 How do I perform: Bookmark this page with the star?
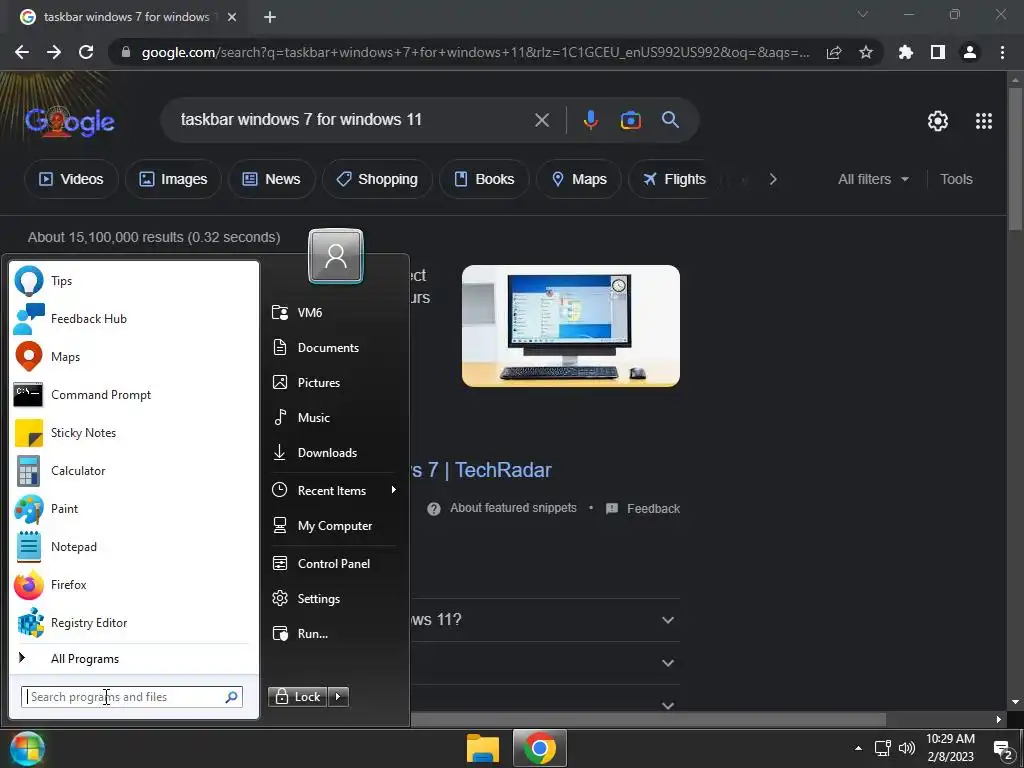pyautogui.click(x=866, y=52)
